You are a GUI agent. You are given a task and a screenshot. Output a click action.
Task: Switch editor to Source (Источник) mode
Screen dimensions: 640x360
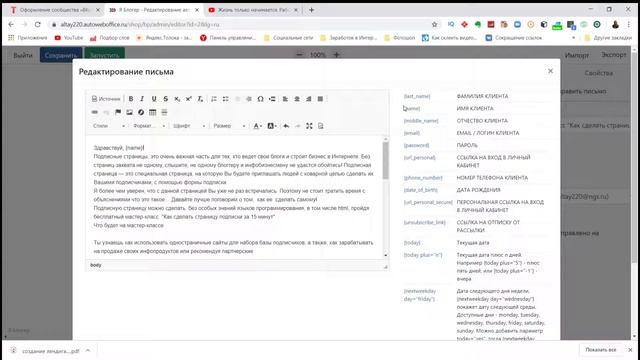click(106, 99)
